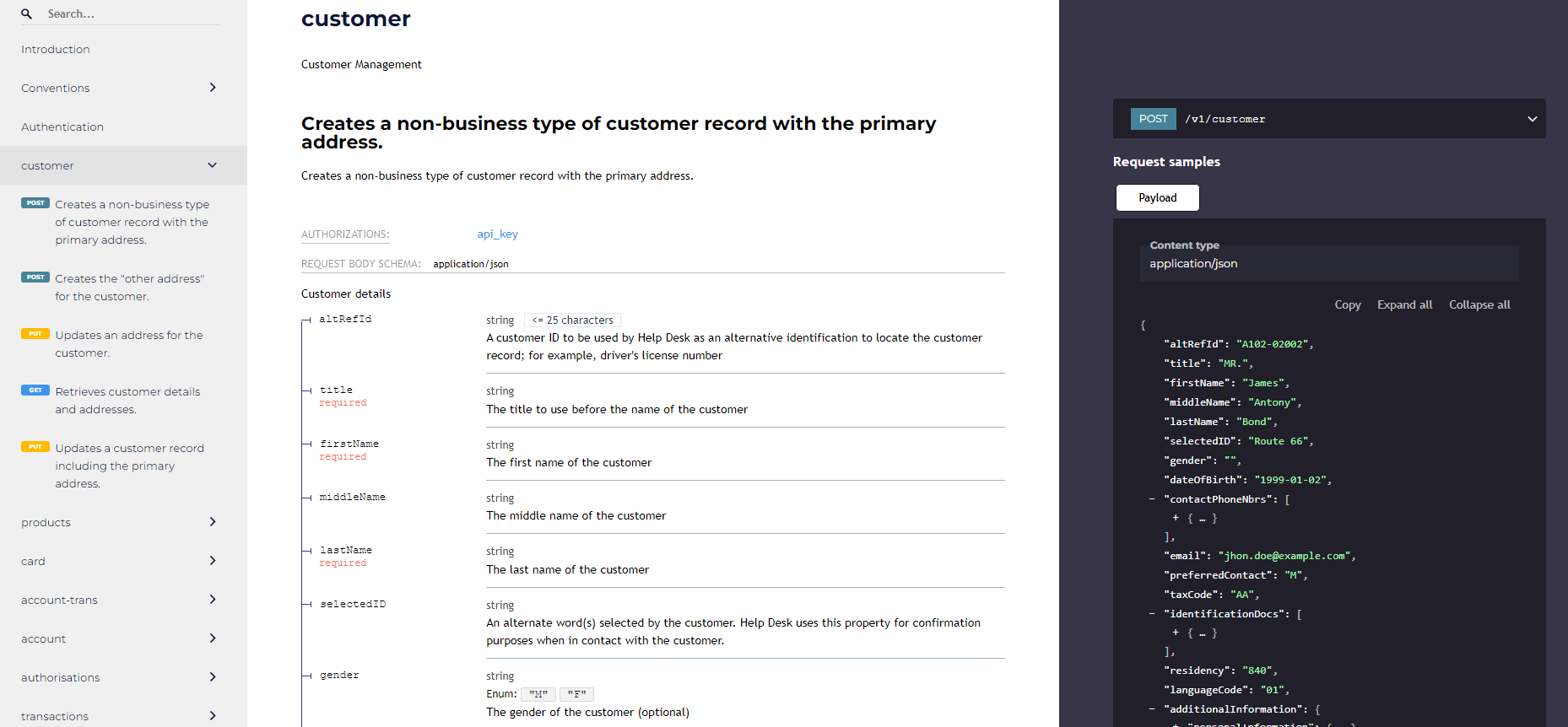
Task: Select the Payload tab
Action: (1157, 198)
